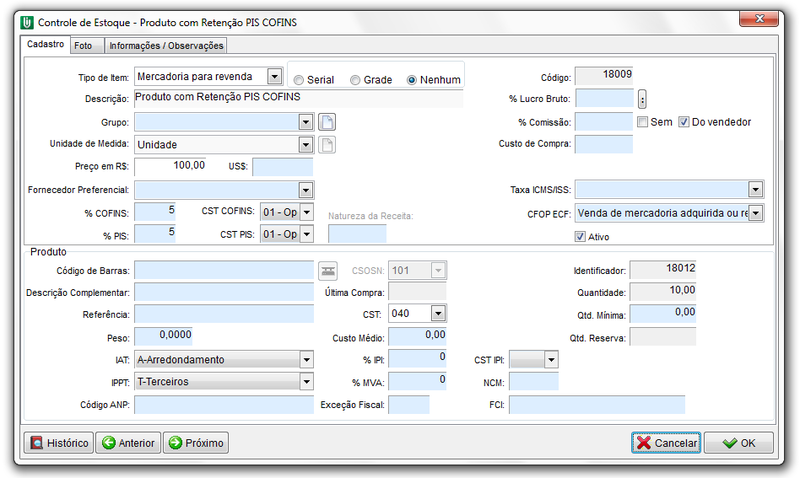
Task: Expand the Tipo de Item dropdown
Action: (274, 76)
